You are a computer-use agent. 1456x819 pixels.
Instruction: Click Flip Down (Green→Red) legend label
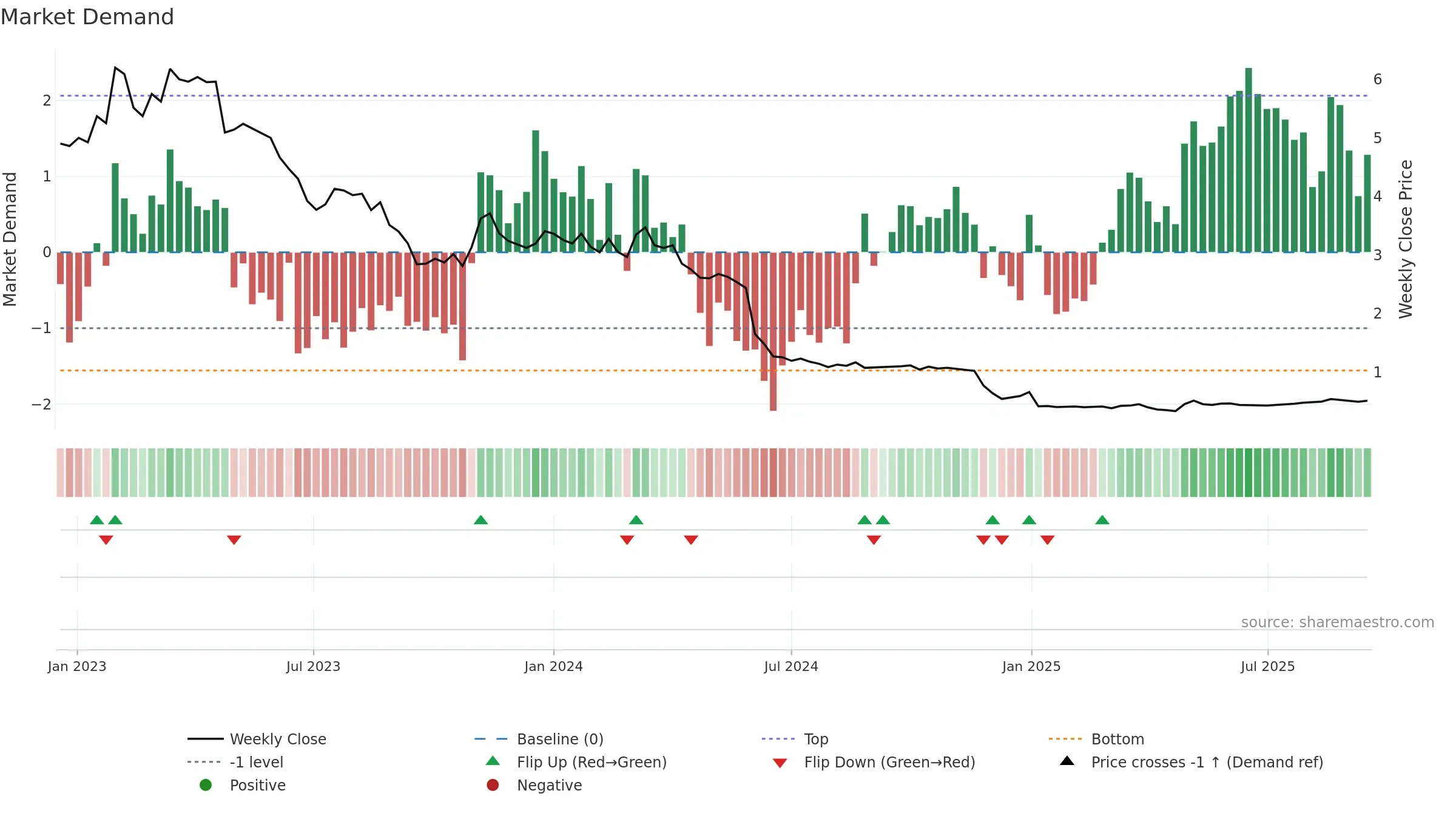pyautogui.click(x=889, y=762)
